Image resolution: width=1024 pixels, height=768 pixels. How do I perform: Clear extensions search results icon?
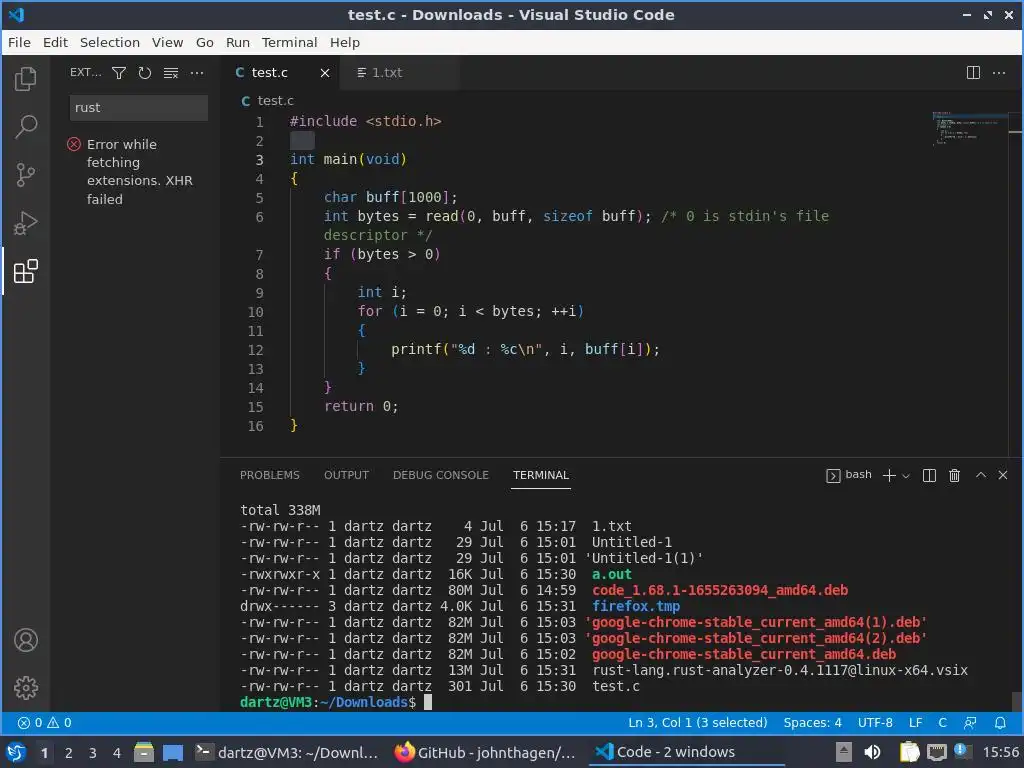[171, 72]
